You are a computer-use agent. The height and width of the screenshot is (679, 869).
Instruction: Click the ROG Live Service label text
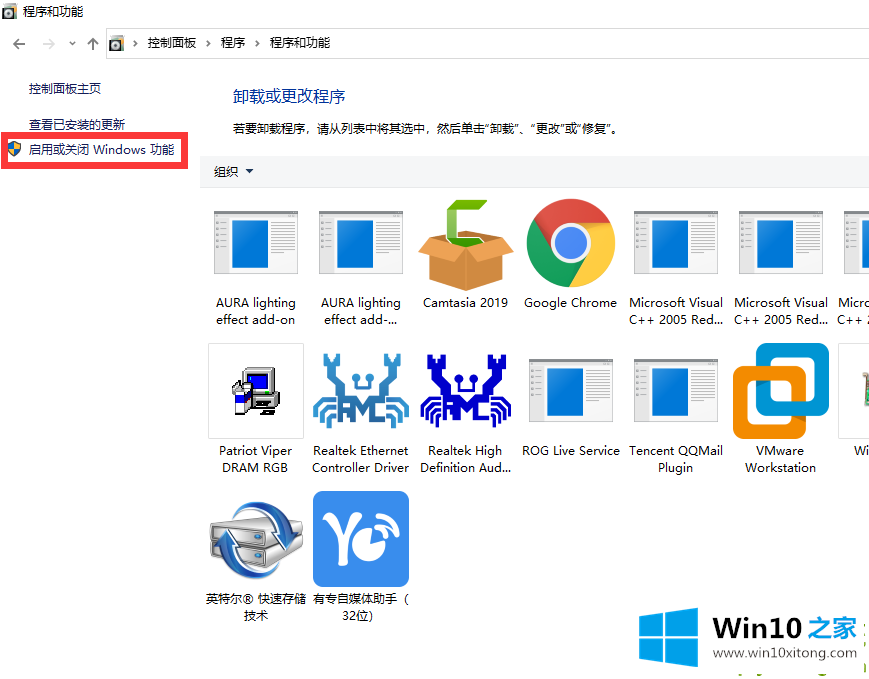pyautogui.click(x=571, y=451)
